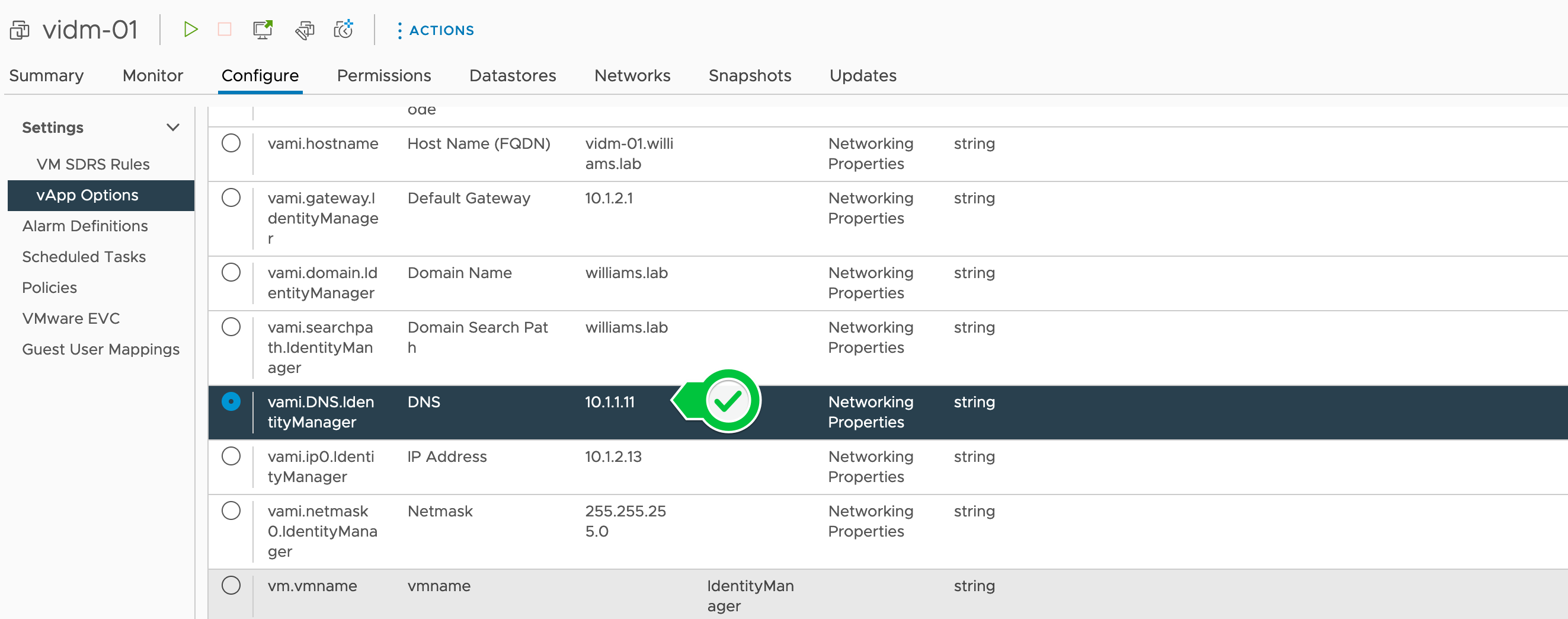Power on the vidm-01 VM
This screenshot has height=619, width=1568.
191,30
